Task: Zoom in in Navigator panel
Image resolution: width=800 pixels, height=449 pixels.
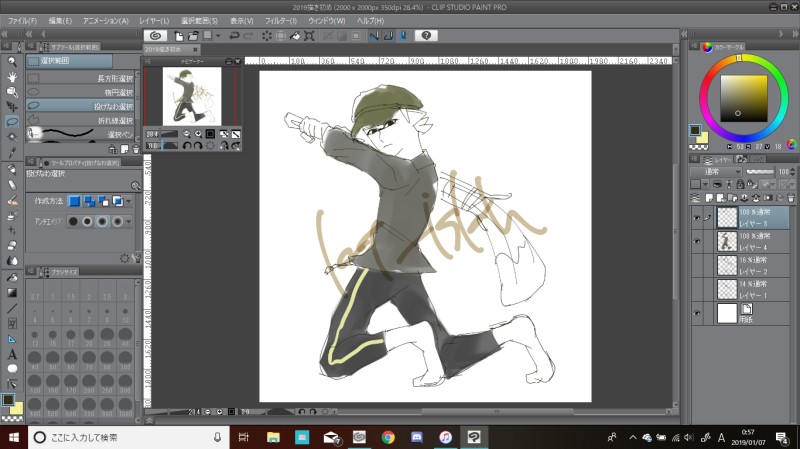Action: click(x=198, y=134)
